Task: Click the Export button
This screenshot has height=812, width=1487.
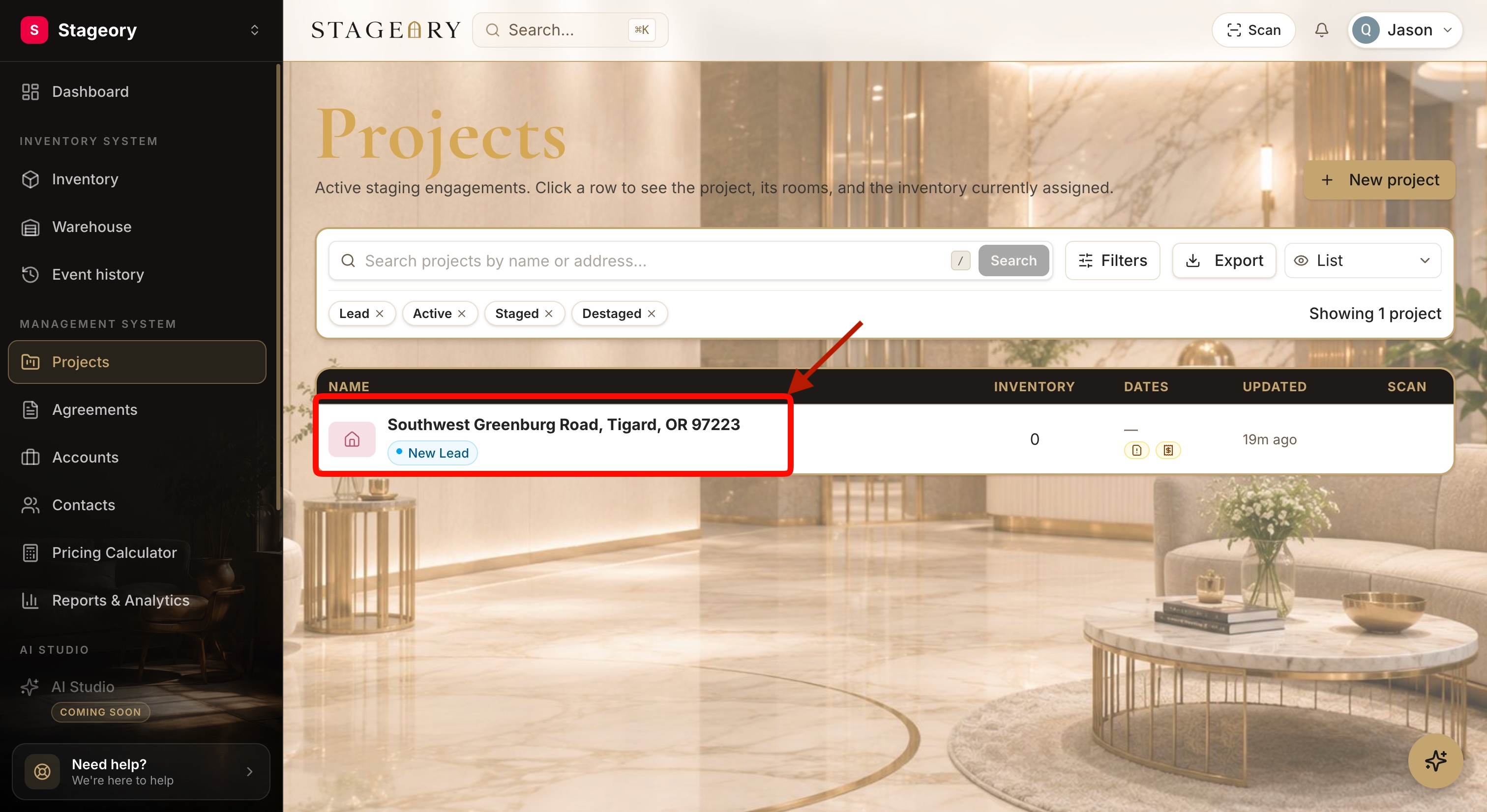Action: [1224, 261]
